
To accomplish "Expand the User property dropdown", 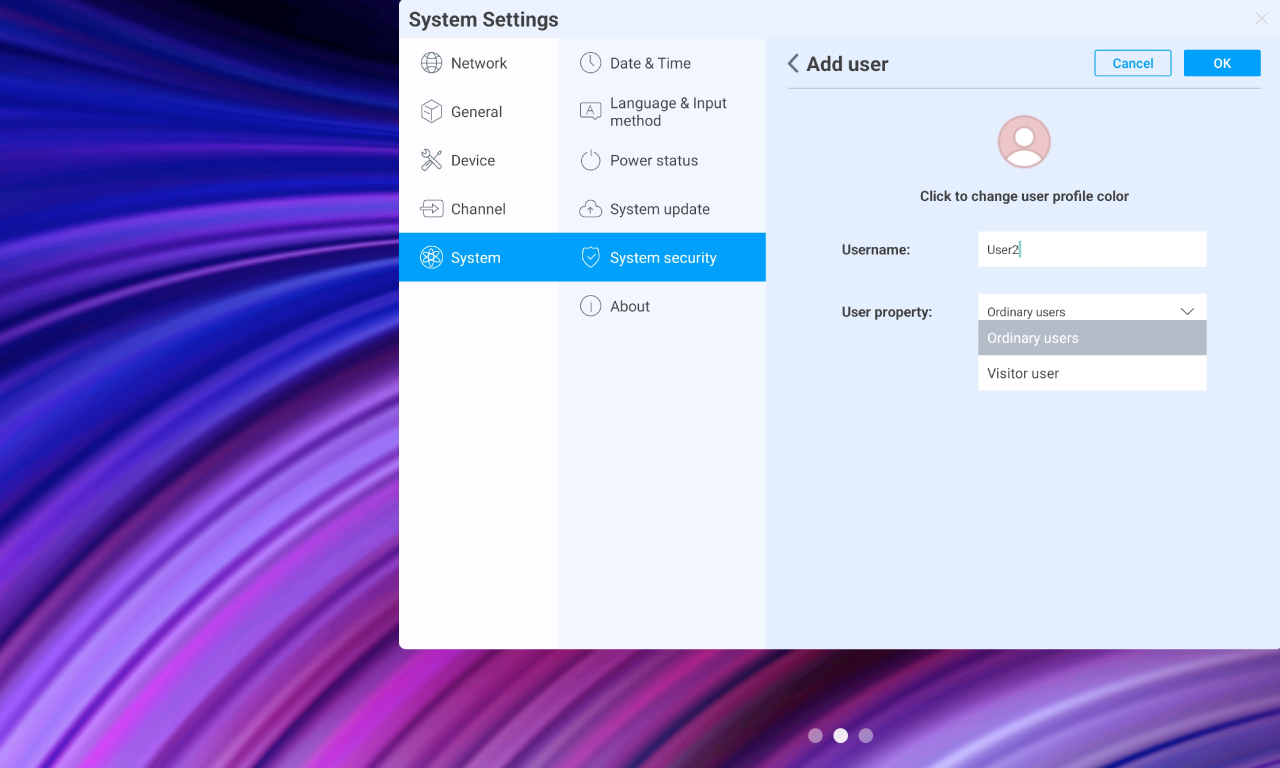I will (x=1187, y=311).
